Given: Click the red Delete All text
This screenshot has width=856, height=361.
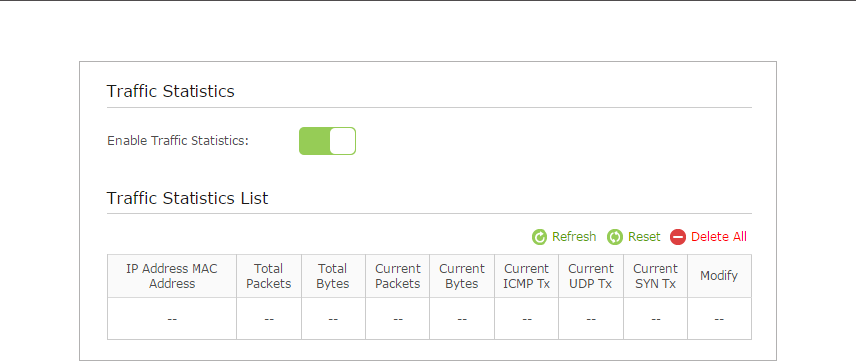Looking at the screenshot, I should (x=718, y=236).
